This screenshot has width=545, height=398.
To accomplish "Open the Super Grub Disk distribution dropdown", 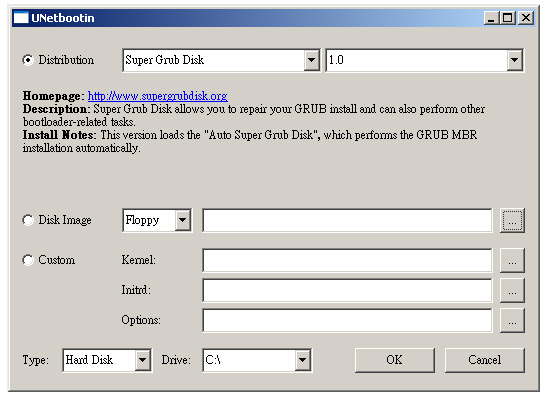I will tap(221, 60).
